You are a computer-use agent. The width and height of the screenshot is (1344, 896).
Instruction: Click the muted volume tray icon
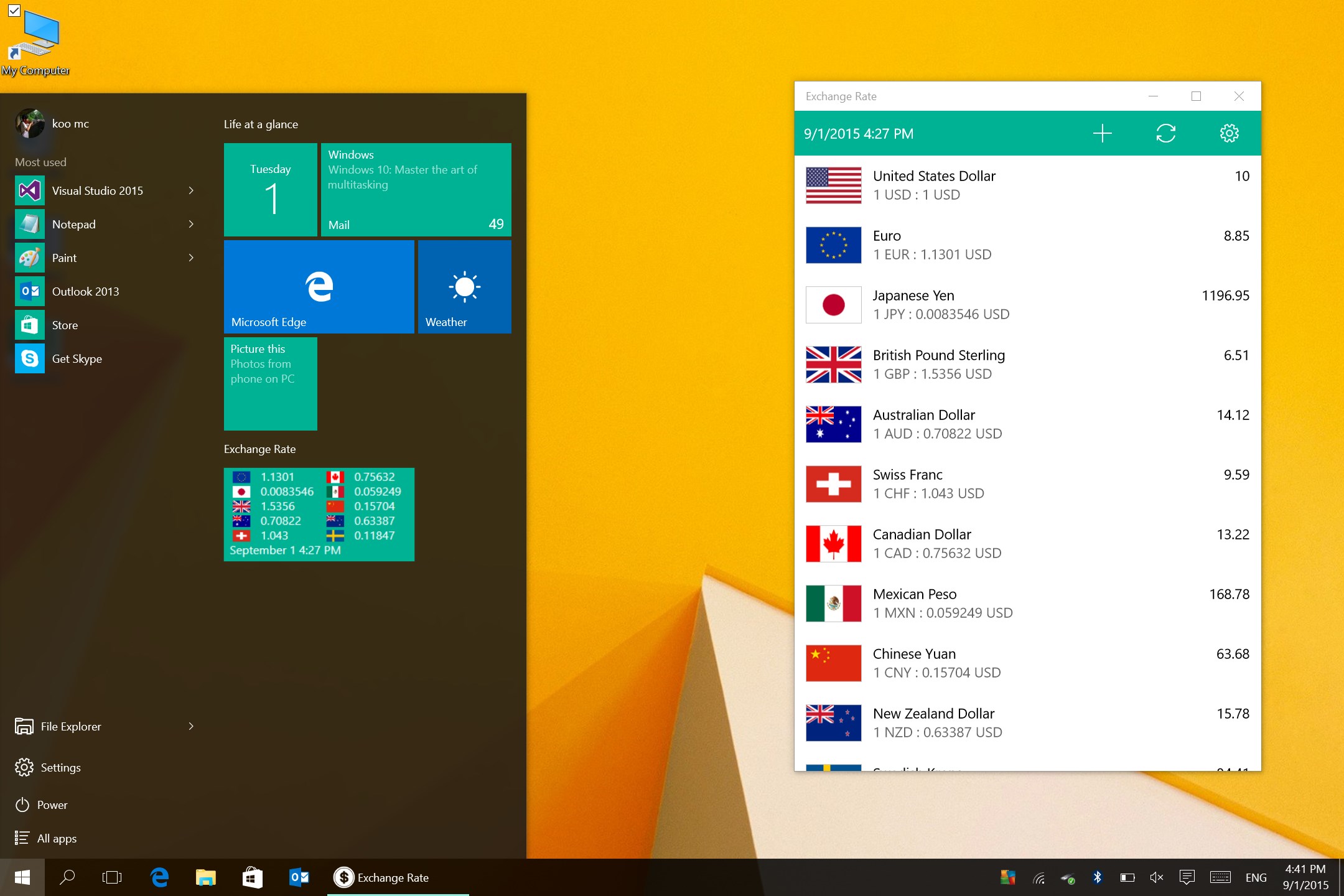[x=1157, y=877]
